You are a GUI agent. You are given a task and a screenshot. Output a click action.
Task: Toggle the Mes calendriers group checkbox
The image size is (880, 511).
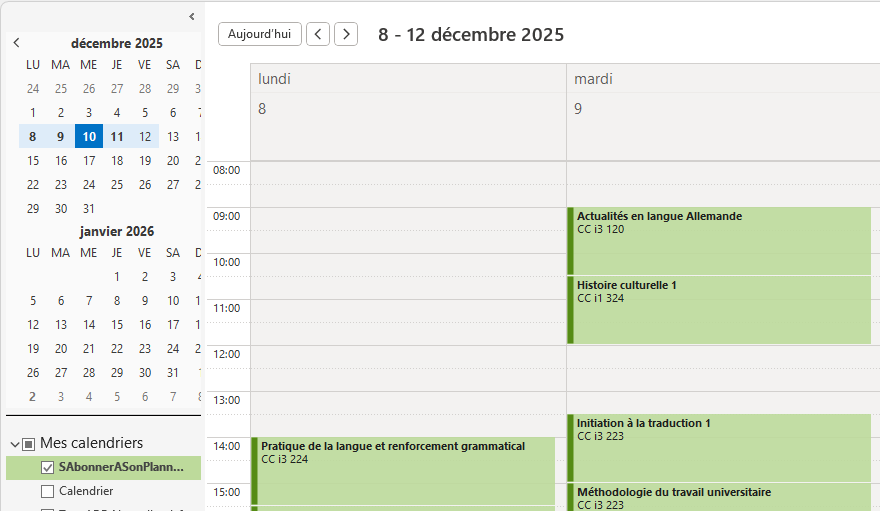click(29, 443)
